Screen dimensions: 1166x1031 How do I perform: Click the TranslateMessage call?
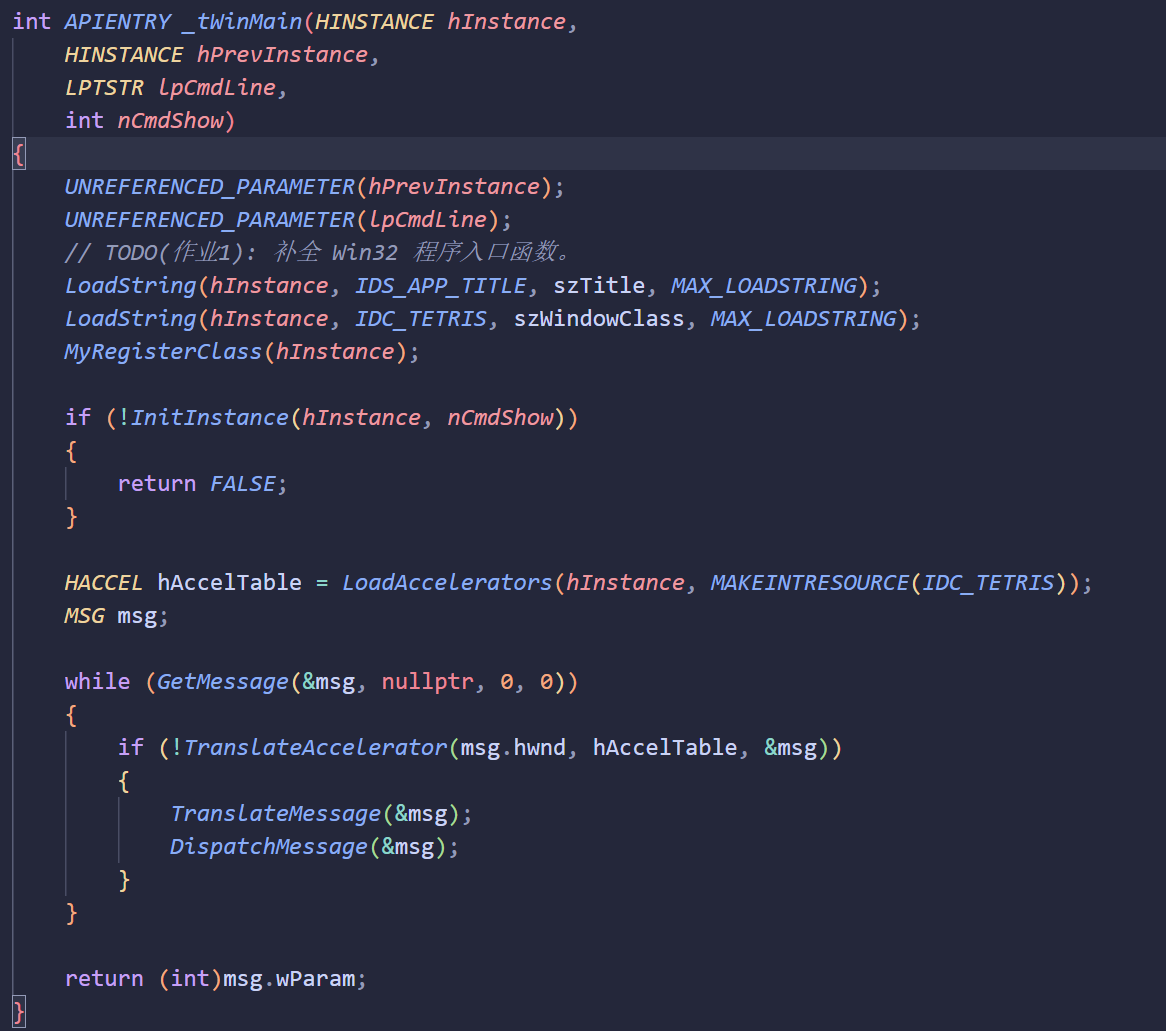coord(276,814)
